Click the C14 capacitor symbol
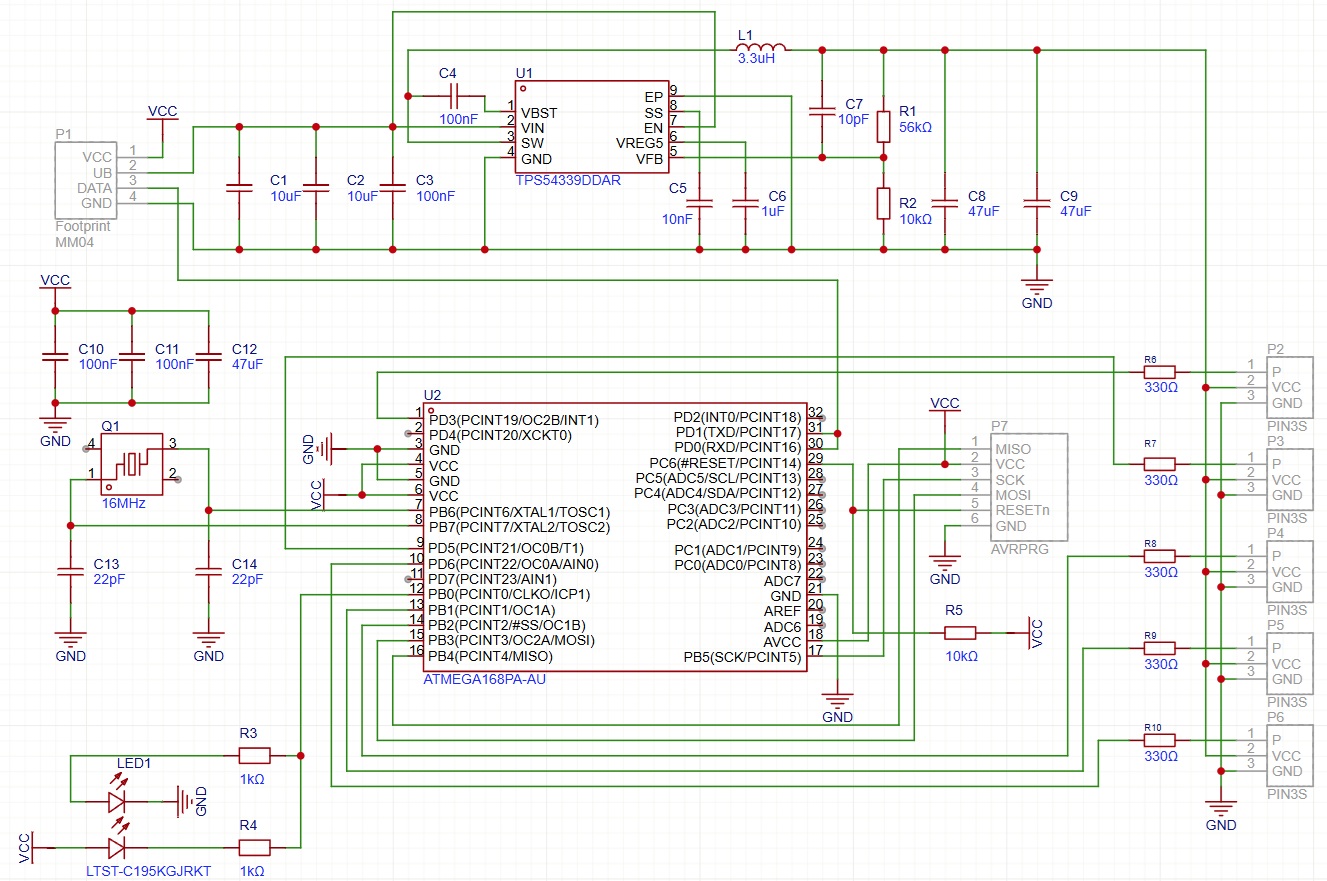The width and height of the screenshot is (1327, 881). click(x=208, y=572)
